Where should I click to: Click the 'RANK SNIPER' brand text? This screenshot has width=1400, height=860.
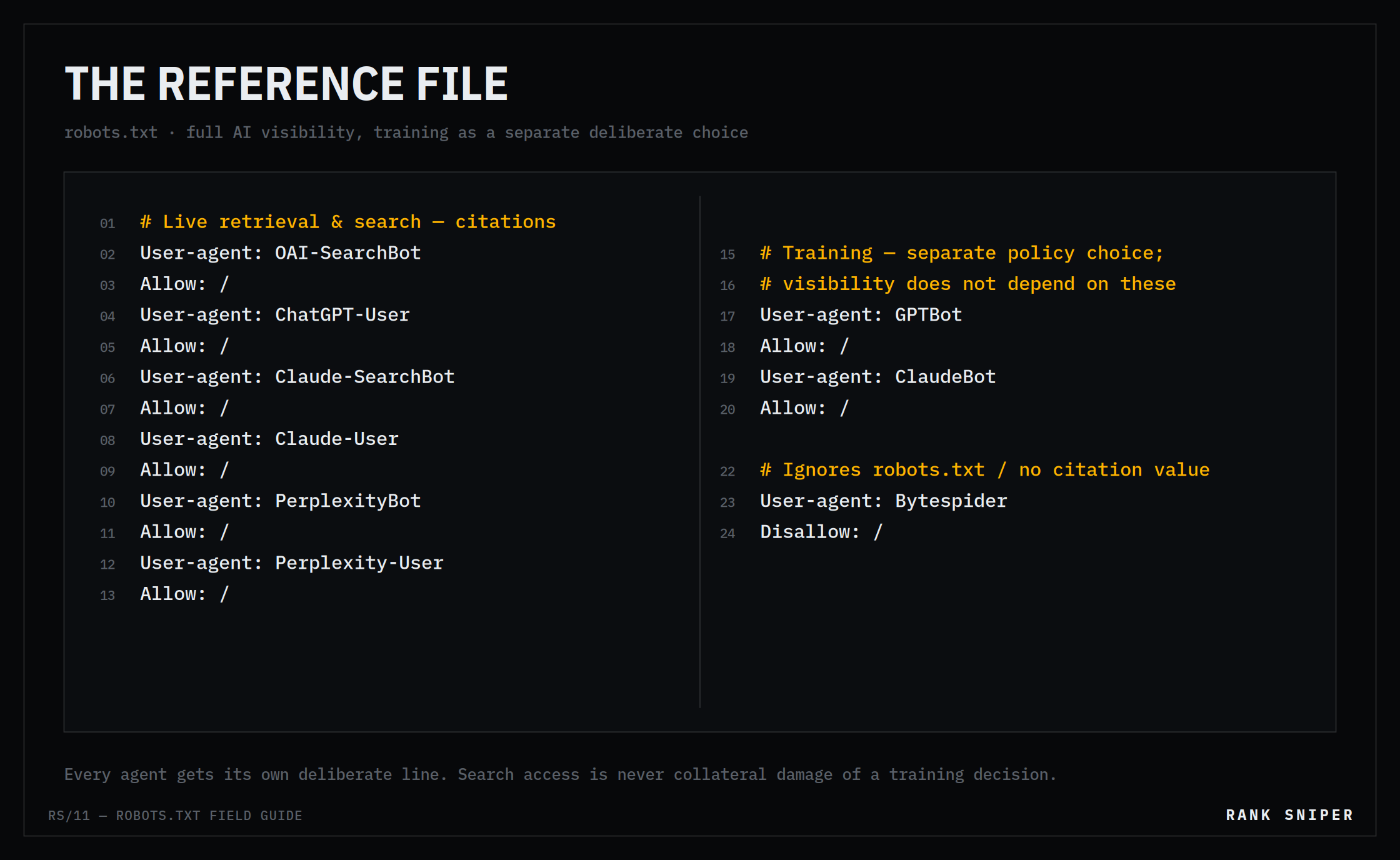[1290, 815]
